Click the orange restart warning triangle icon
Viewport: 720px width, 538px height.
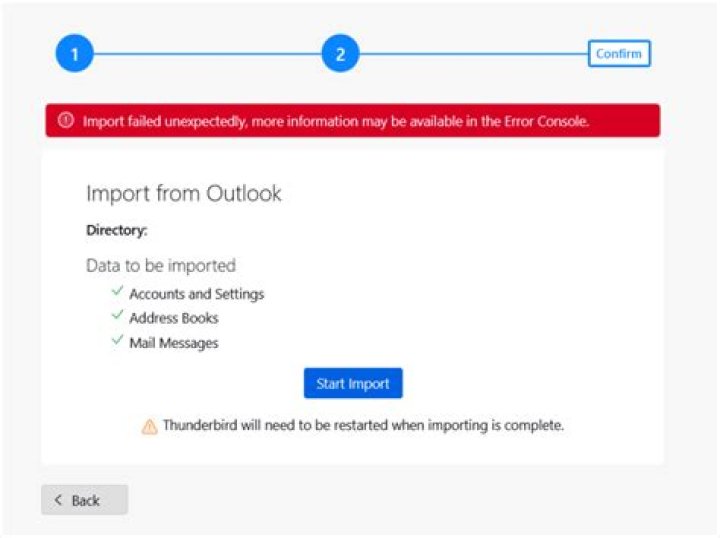point(149,426)
